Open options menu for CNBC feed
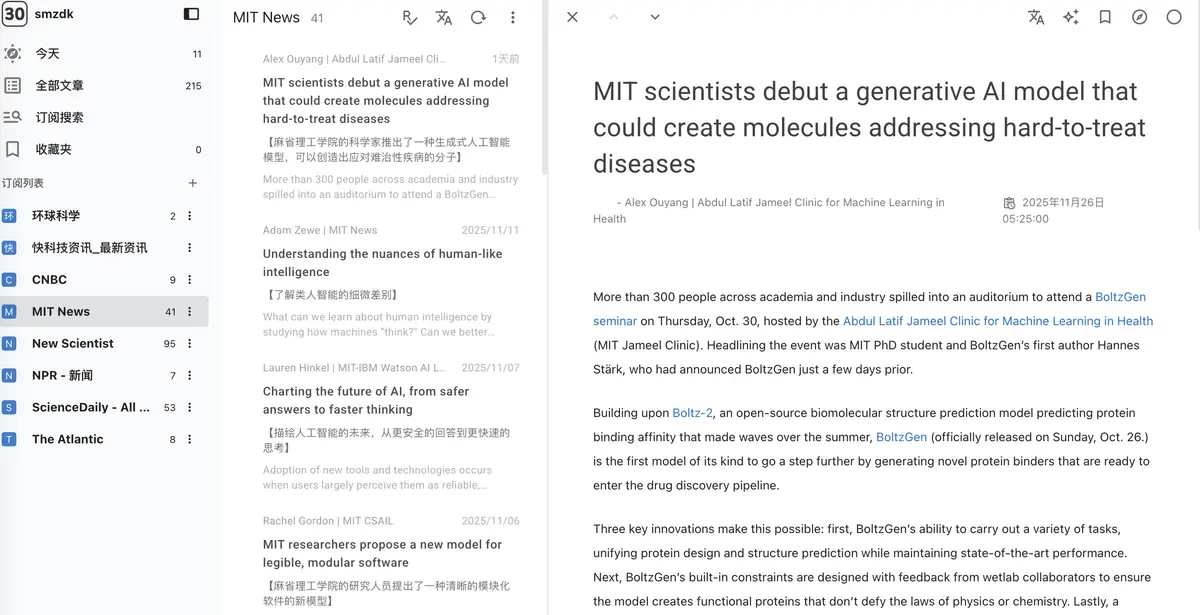 click(190, 280)
